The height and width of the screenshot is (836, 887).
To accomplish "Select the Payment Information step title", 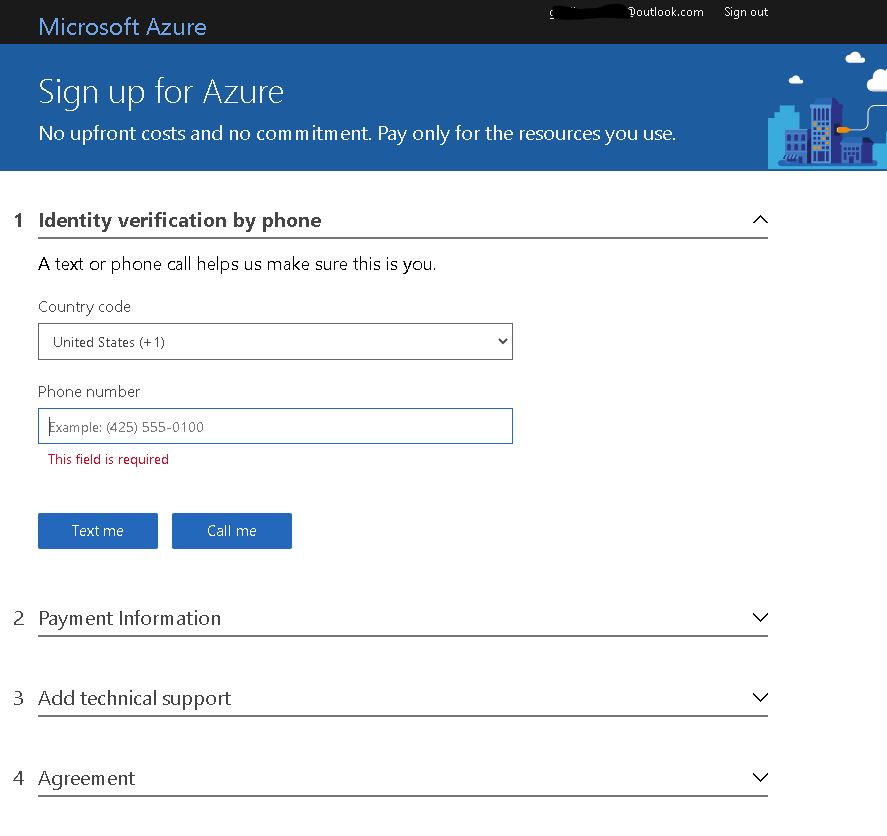I will (130, 618).
